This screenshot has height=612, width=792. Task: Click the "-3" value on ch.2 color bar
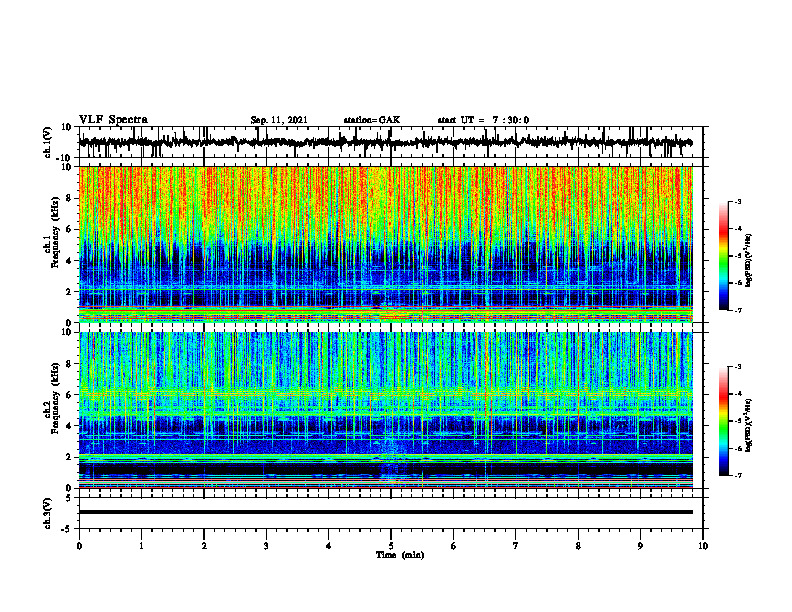737,367
